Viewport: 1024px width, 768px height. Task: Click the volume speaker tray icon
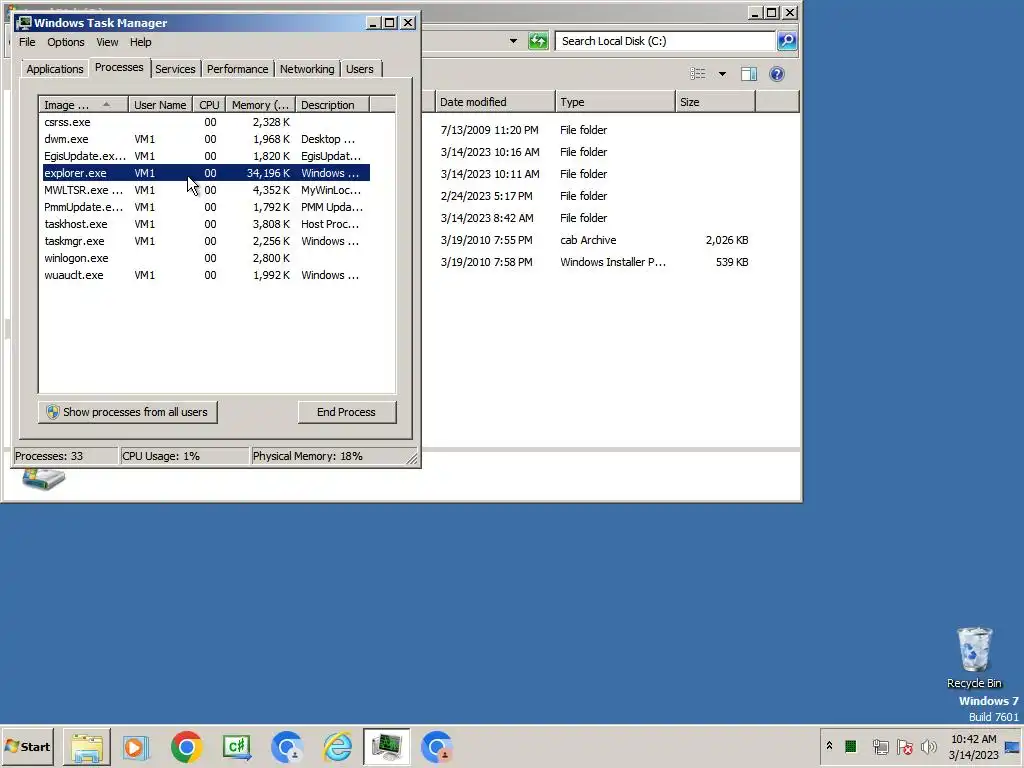click(928, 746)
